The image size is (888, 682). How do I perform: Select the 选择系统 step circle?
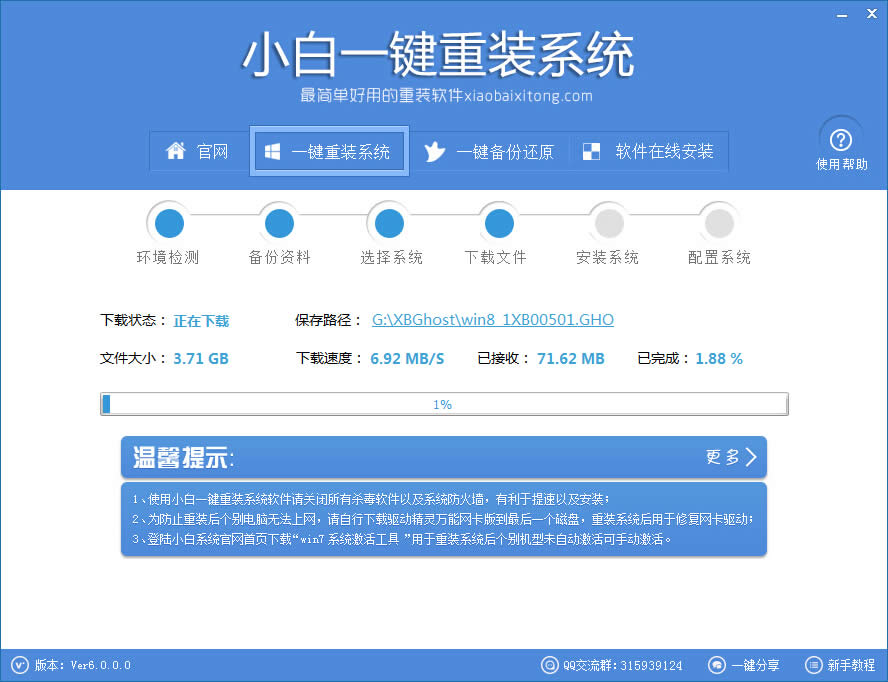pyautogui.click(x=388, y=223)
